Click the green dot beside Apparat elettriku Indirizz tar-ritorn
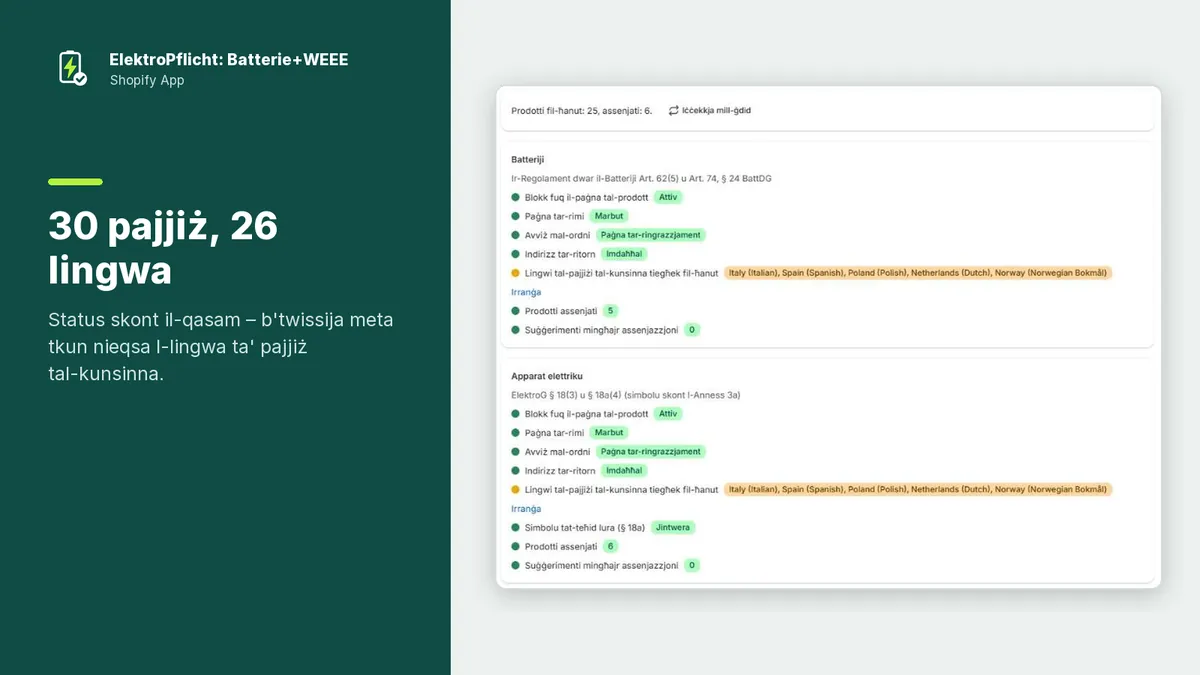Screen dimensions: 1200x675 coord(516,471)
